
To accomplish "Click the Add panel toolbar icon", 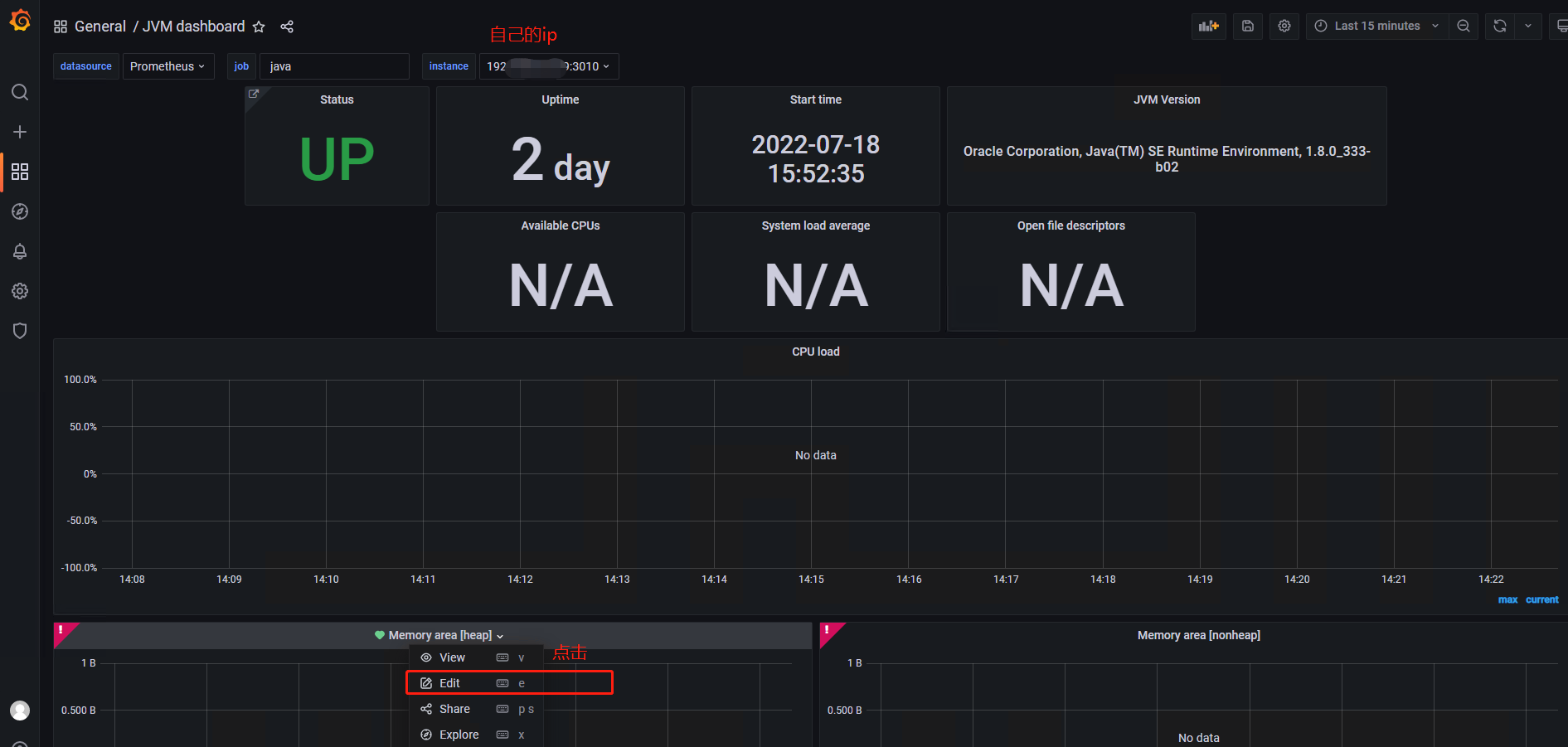I will point(1209,26).
